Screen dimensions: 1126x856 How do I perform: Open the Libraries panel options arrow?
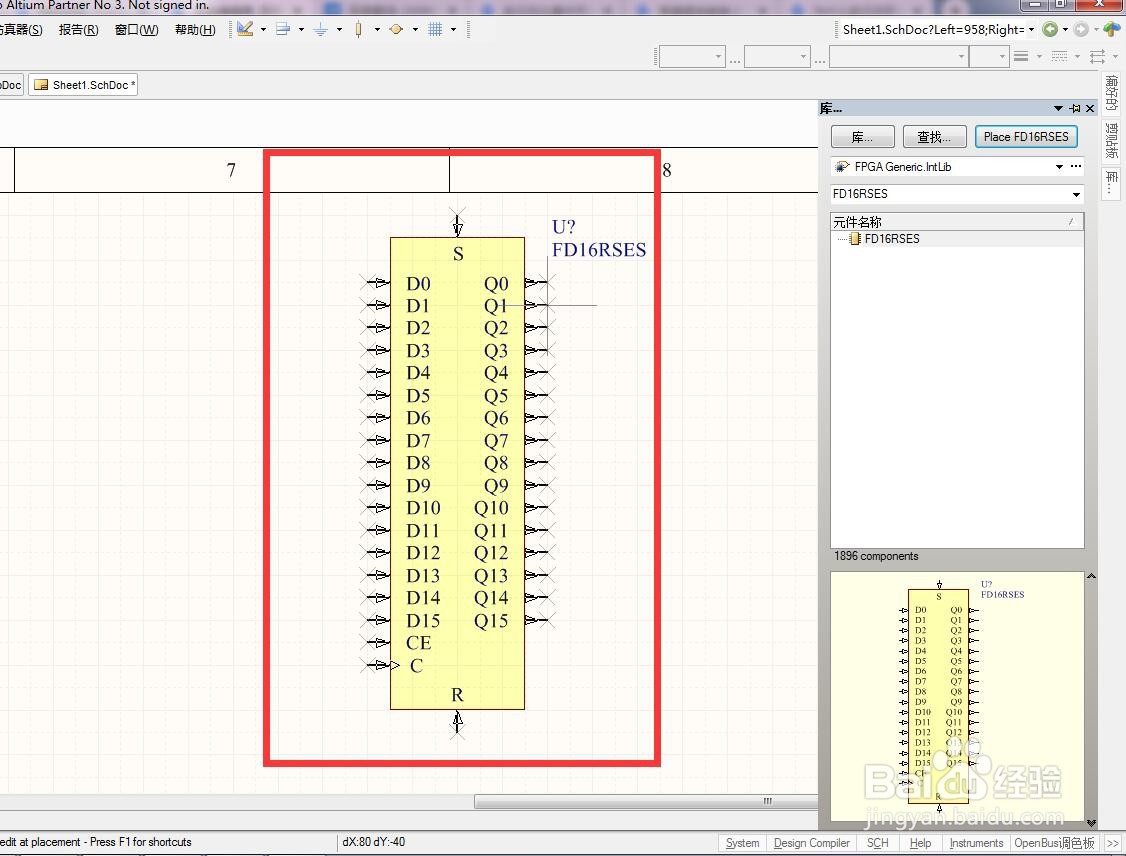click(1058, 108)
